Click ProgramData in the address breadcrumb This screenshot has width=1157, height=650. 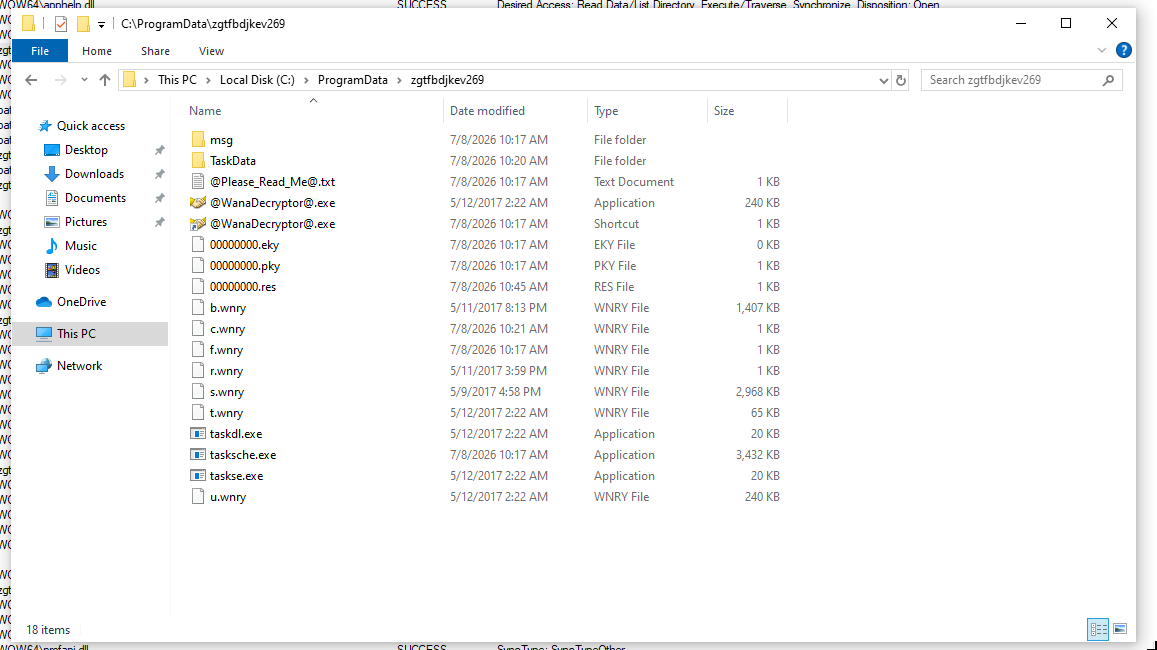point(353,80)
